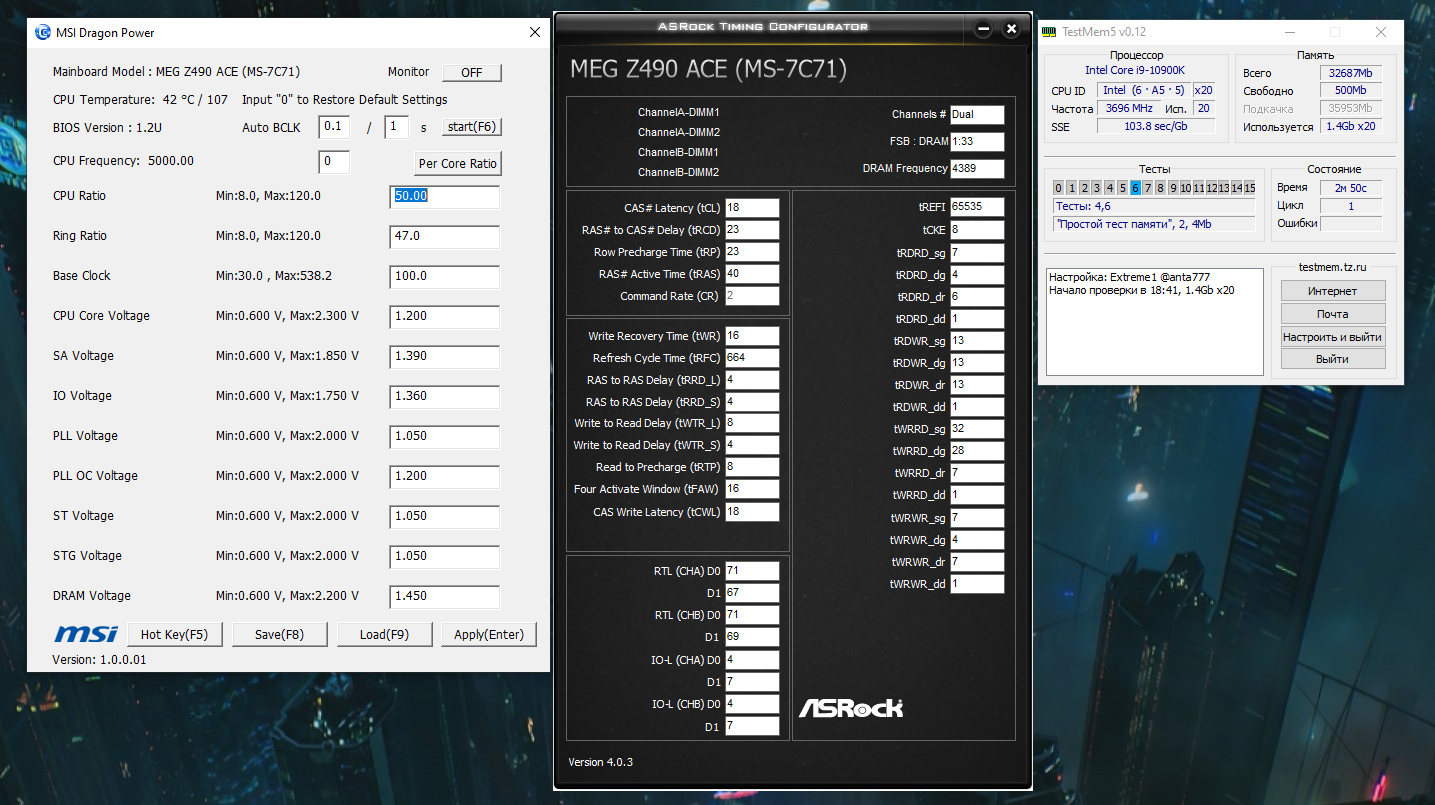The width and height of the screenshot is (1435, 805).
Task: Click the Hot Key(F5) button
Action: point(174,634)
